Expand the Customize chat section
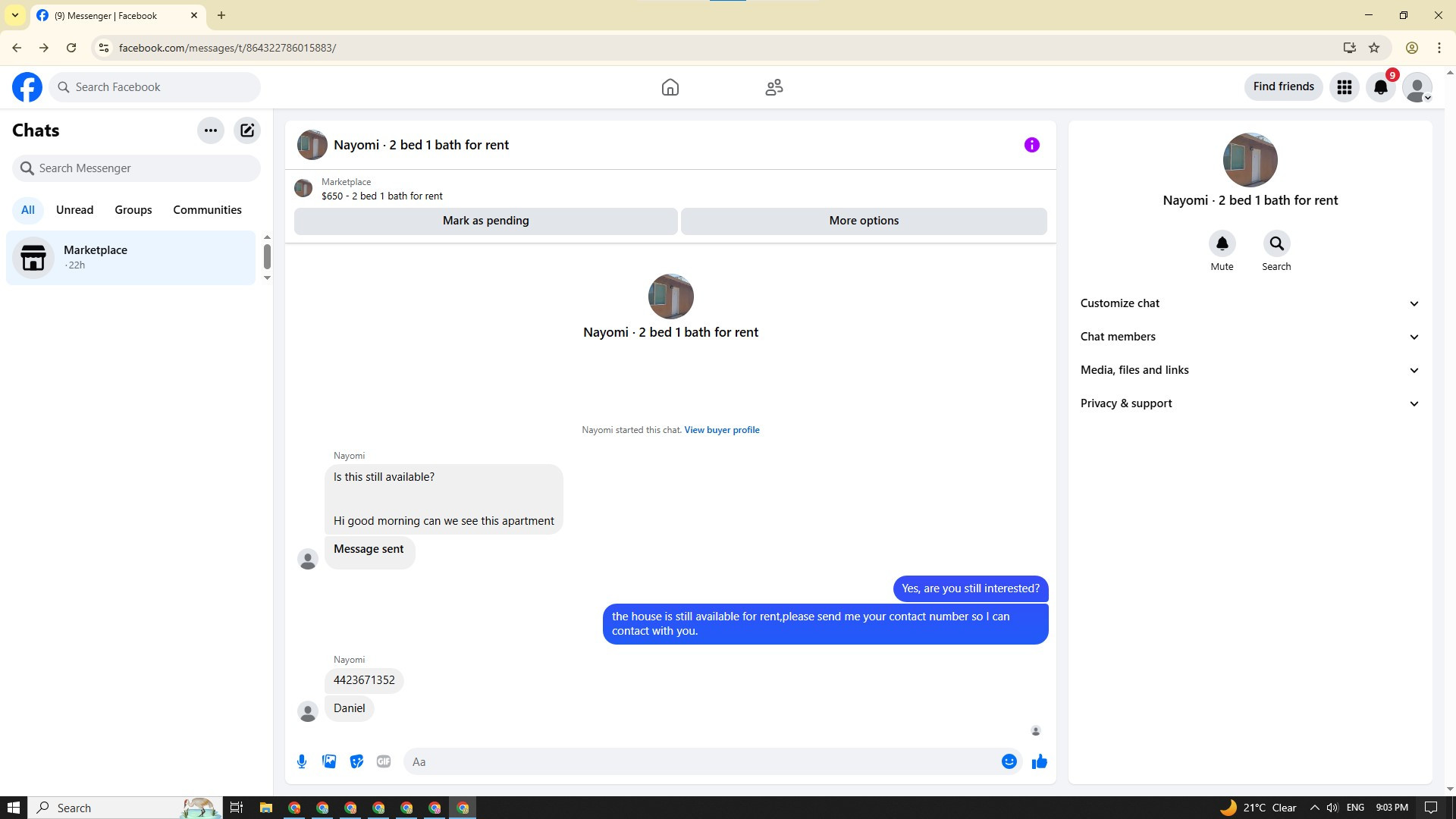 click(x=1249, y=303)
